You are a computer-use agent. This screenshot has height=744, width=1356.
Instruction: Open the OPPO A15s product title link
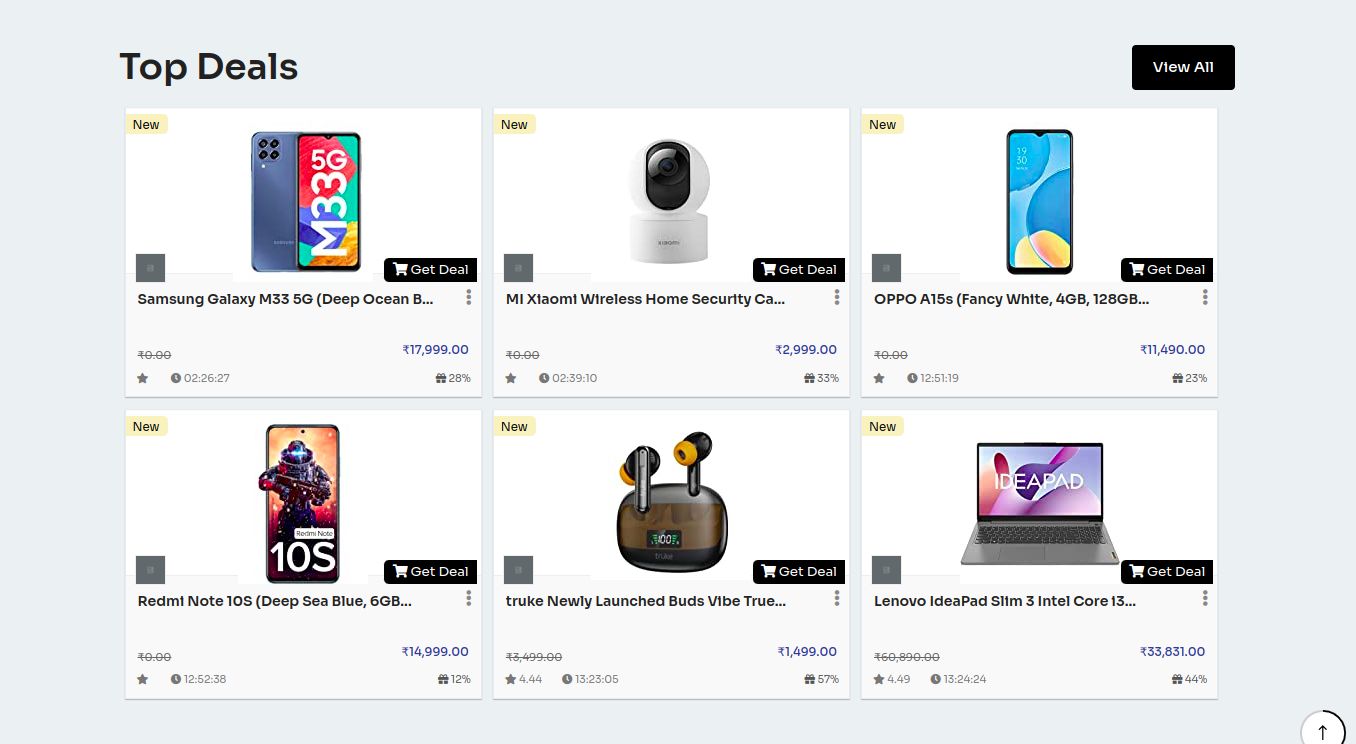click(1011, 299)
